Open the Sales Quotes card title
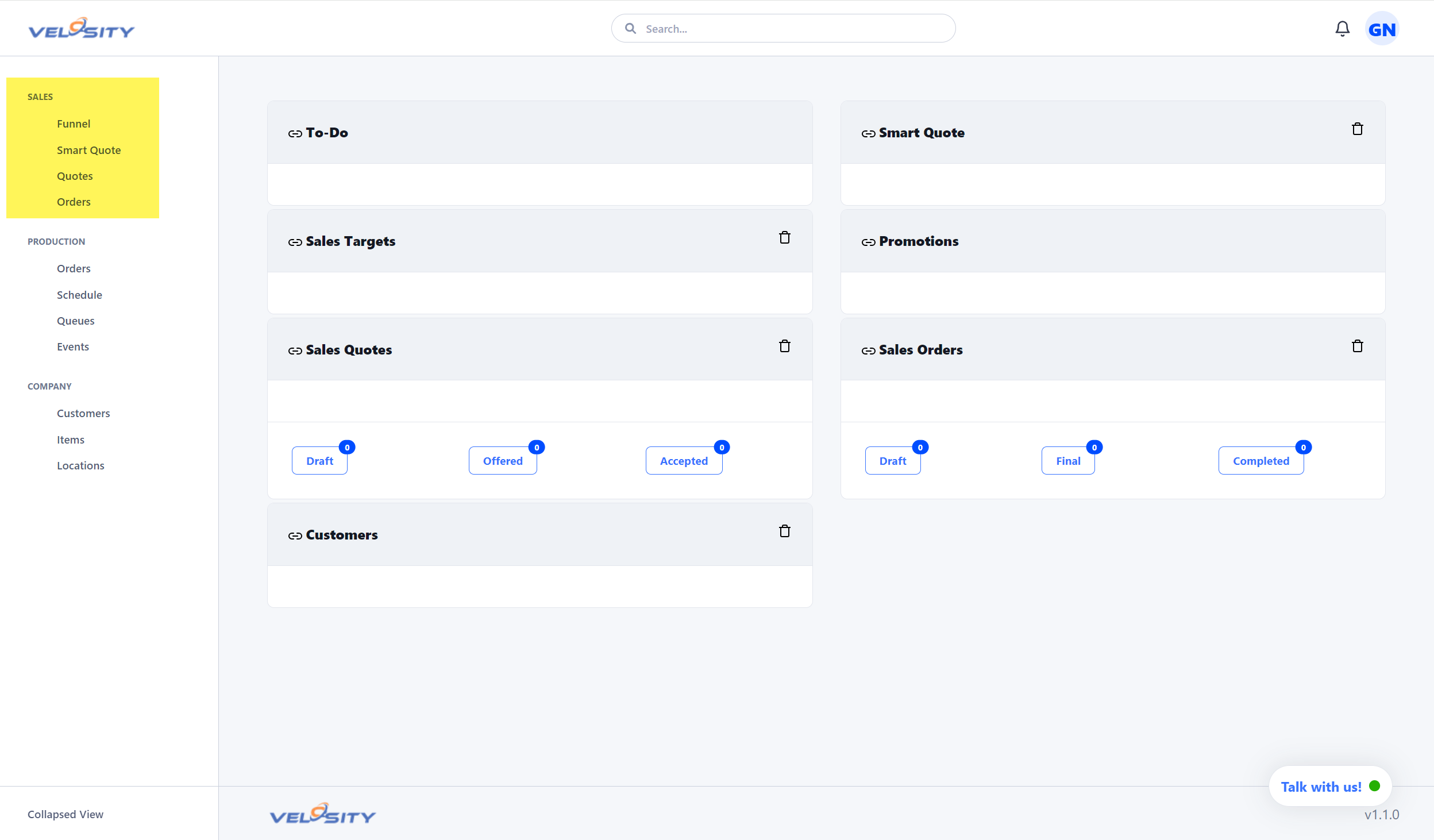This screenshot has width=1434, height=840. [x=349, y=350]
